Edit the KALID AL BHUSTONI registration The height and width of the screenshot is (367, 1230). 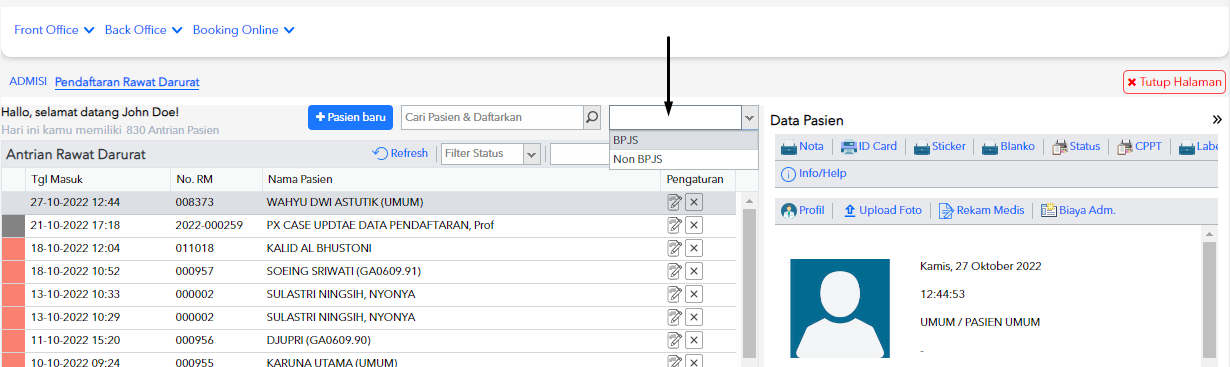coord(675,248)
